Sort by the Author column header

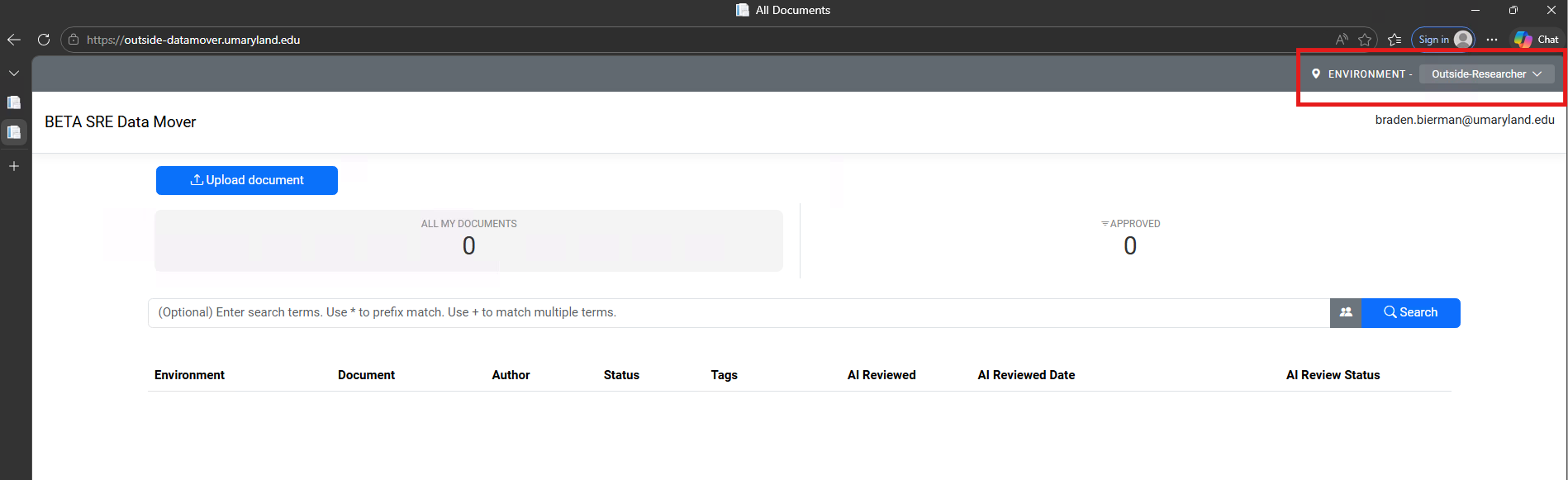(x=511, y=375)
